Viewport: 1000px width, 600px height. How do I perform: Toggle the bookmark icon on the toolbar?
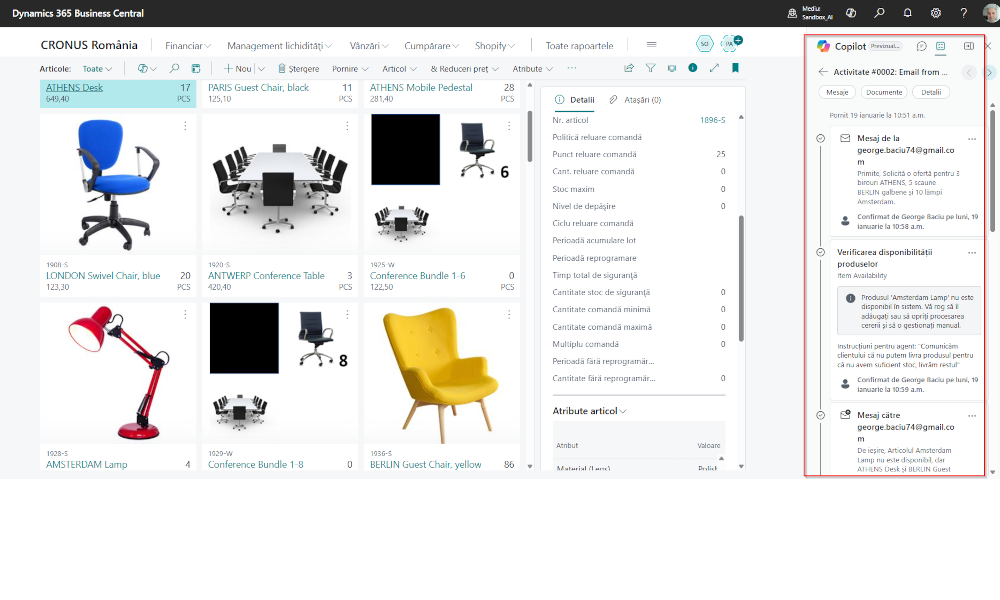[736, 68]
